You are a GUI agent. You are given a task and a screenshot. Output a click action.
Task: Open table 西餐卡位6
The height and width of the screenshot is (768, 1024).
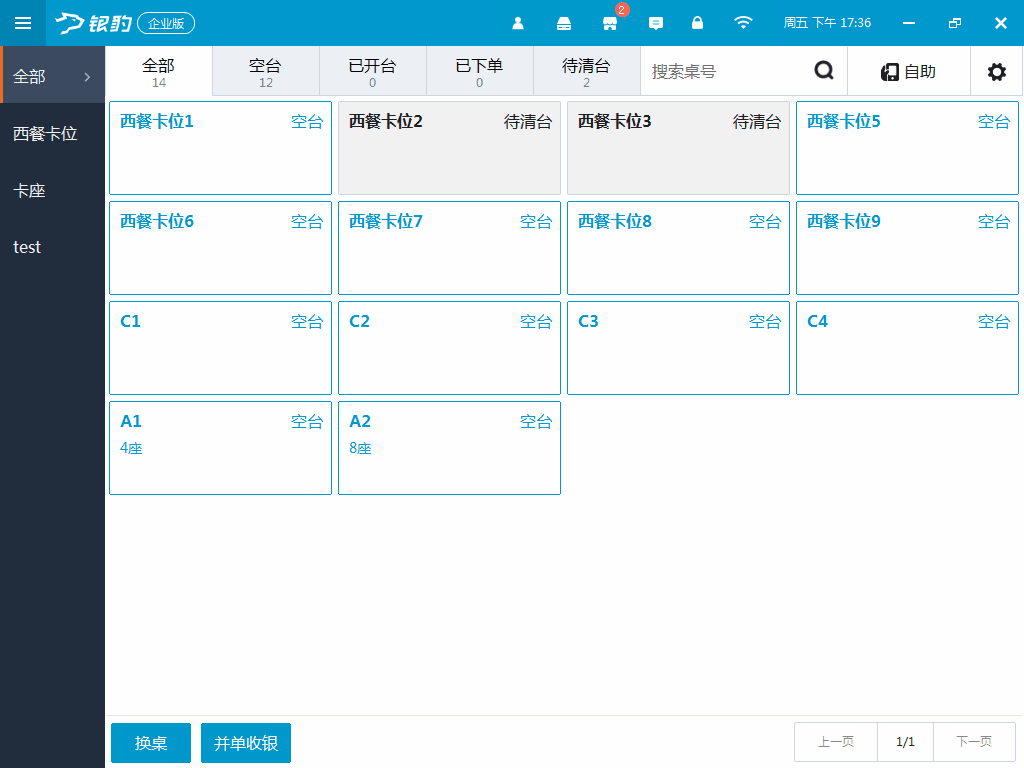pos(221,248)
